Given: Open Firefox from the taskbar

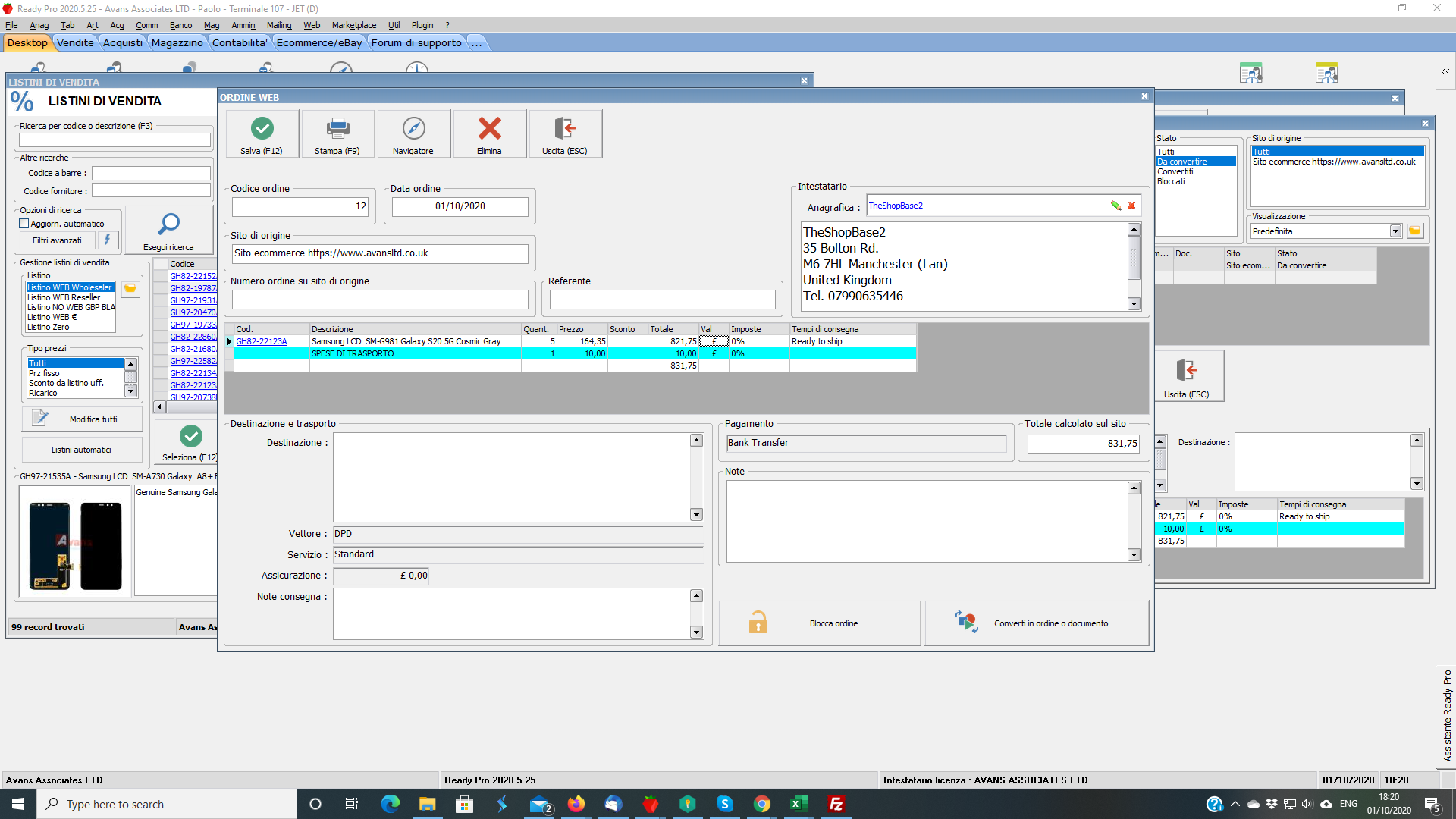Looking at the screenshot, I should [x=576, y=804].
